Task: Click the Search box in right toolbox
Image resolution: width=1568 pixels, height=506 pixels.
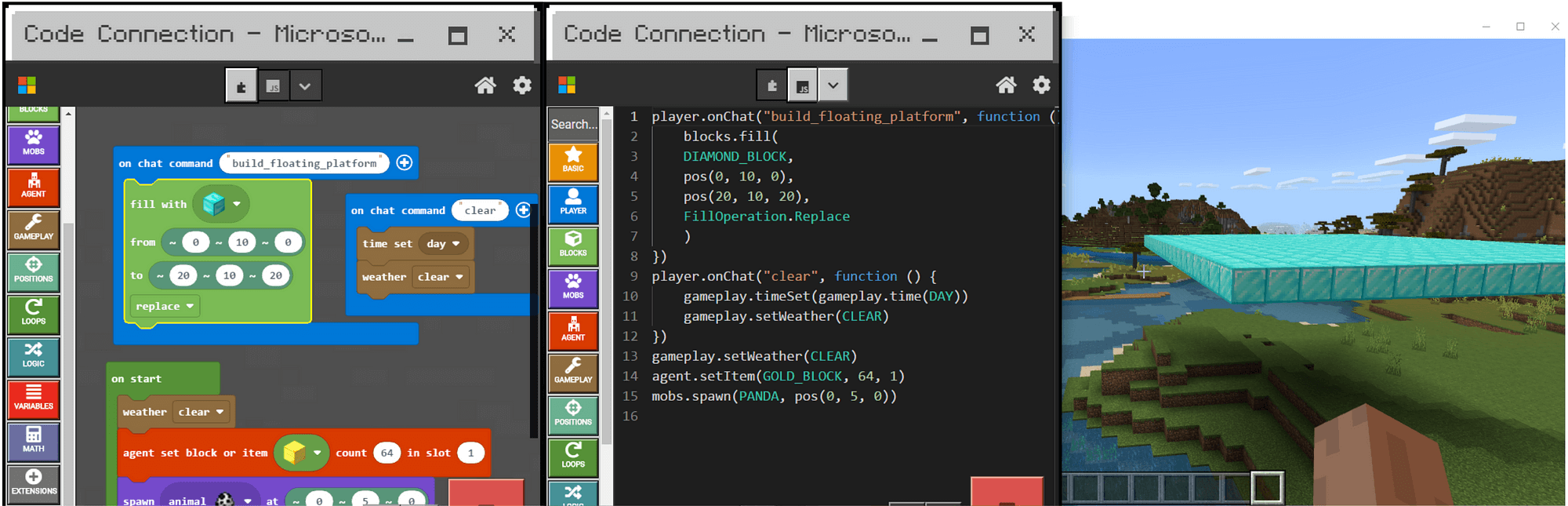Action: click(x=574, y=124)
